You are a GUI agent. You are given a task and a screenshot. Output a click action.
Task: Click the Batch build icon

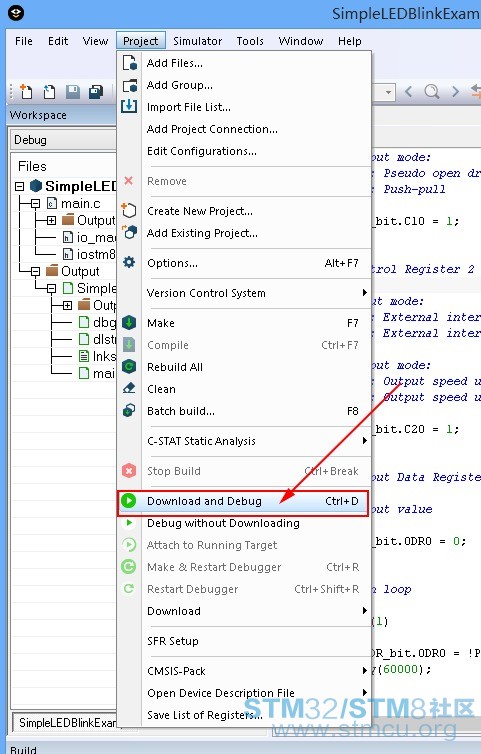coord(129,411)
